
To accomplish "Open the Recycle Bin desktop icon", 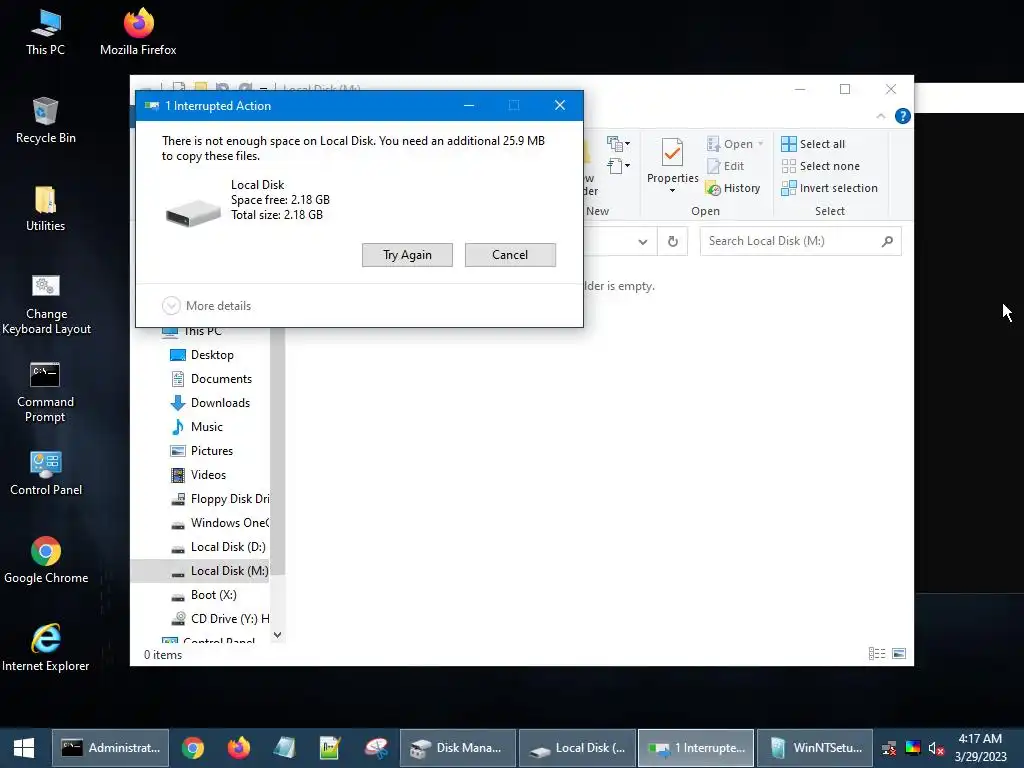I will point(46,120).
